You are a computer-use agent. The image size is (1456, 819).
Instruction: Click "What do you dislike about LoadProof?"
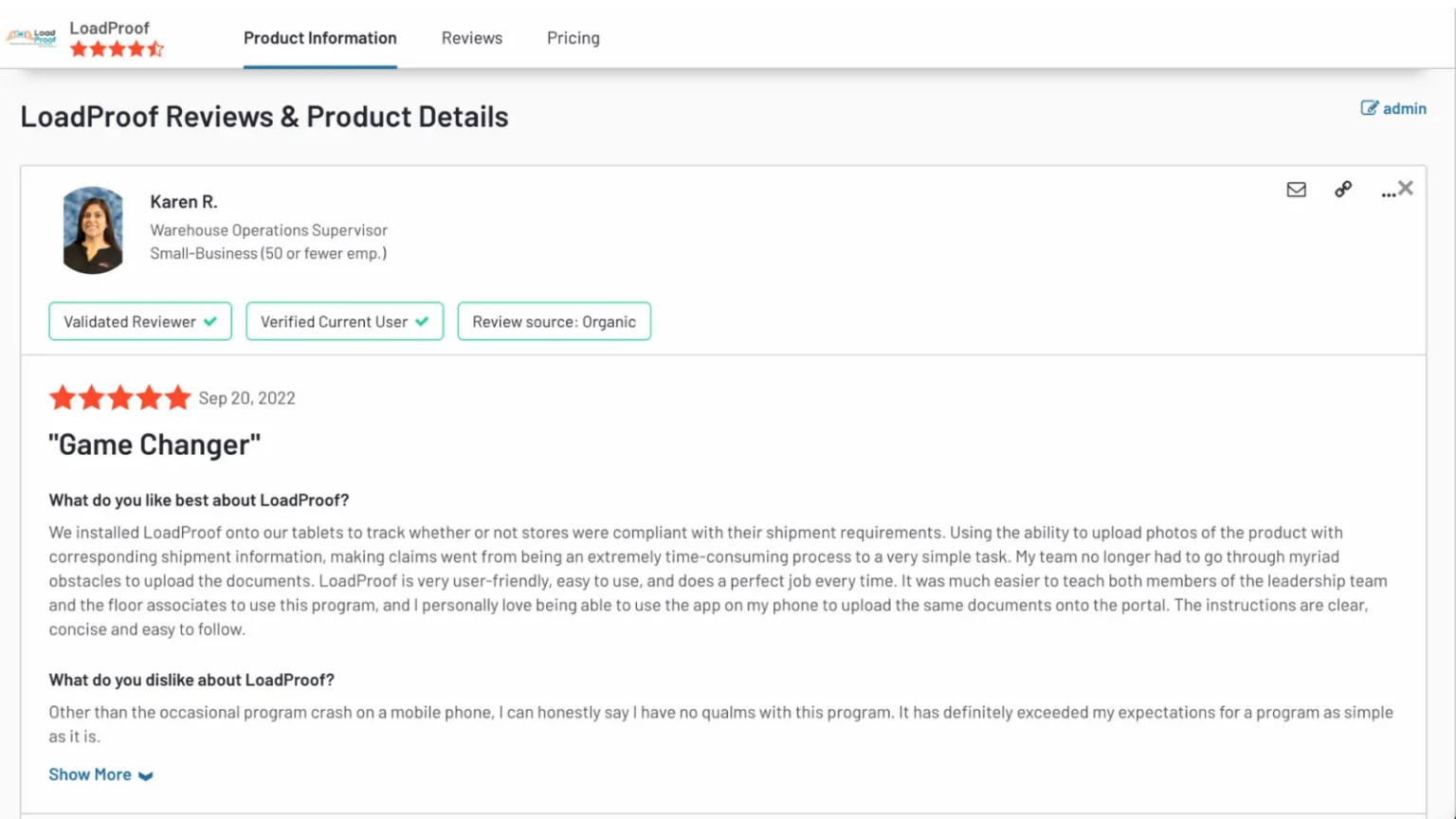[191, 680]
